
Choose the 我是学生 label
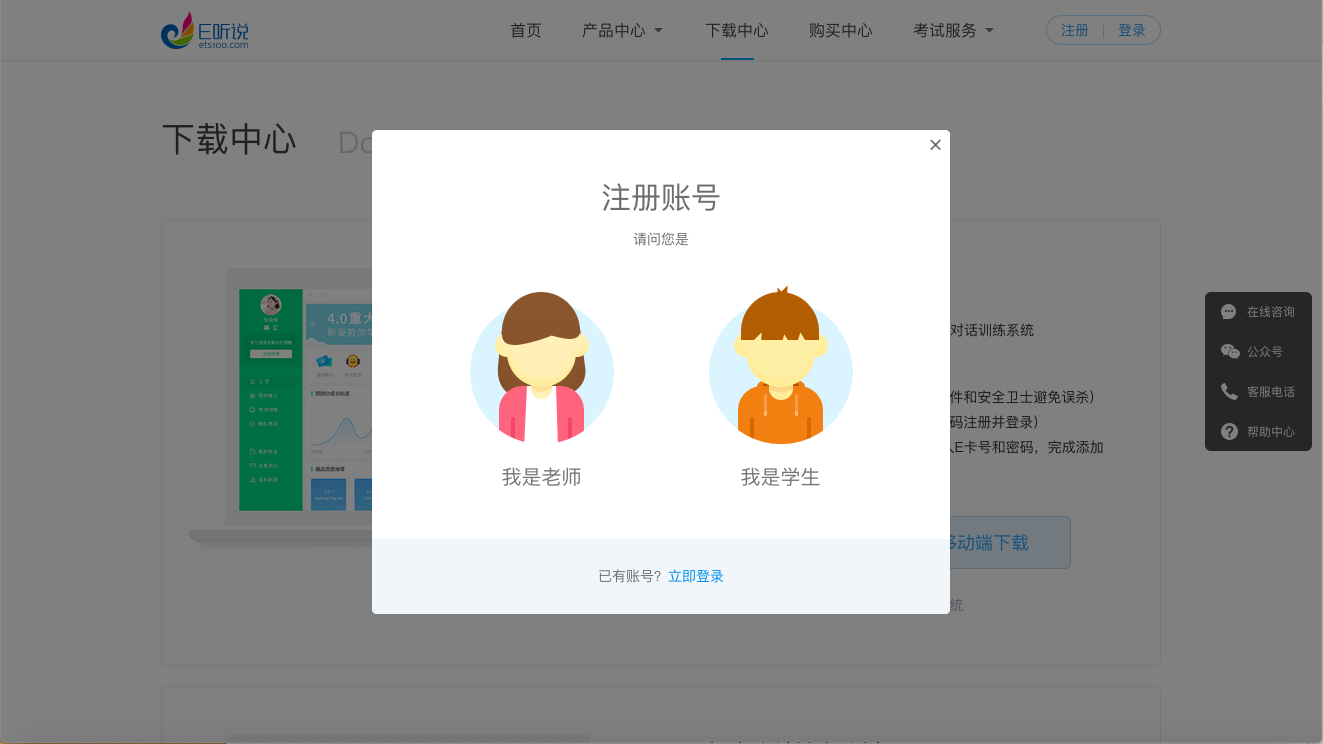coord(780,477)
